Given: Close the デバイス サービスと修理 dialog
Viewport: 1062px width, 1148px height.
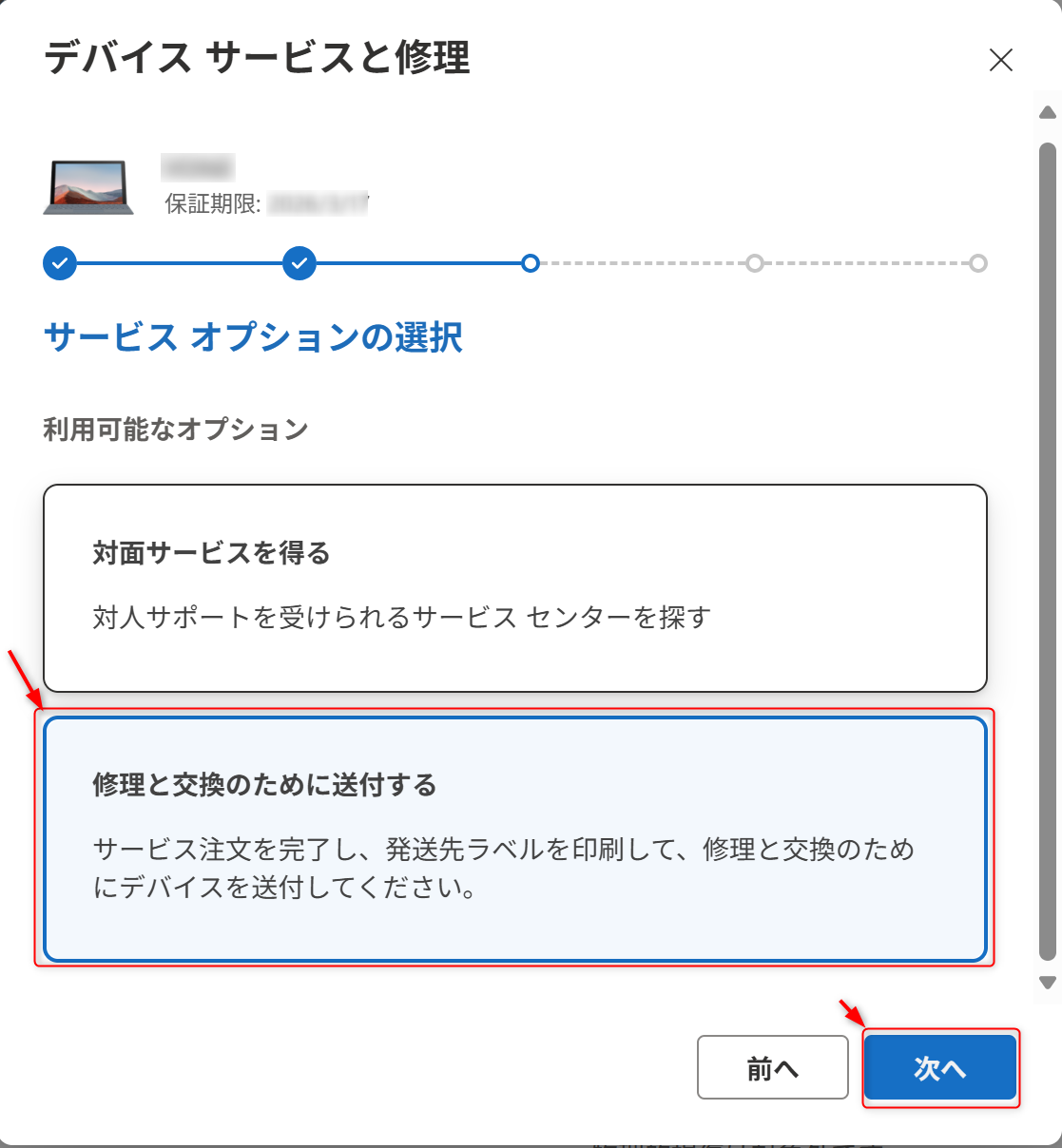Looking at the screenshot, I should click(x=1000, y=61).
